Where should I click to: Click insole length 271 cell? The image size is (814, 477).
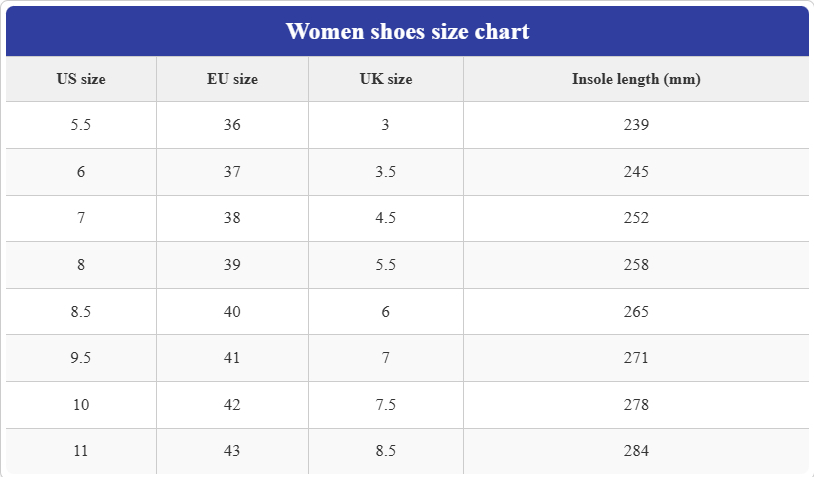point(636,358)
